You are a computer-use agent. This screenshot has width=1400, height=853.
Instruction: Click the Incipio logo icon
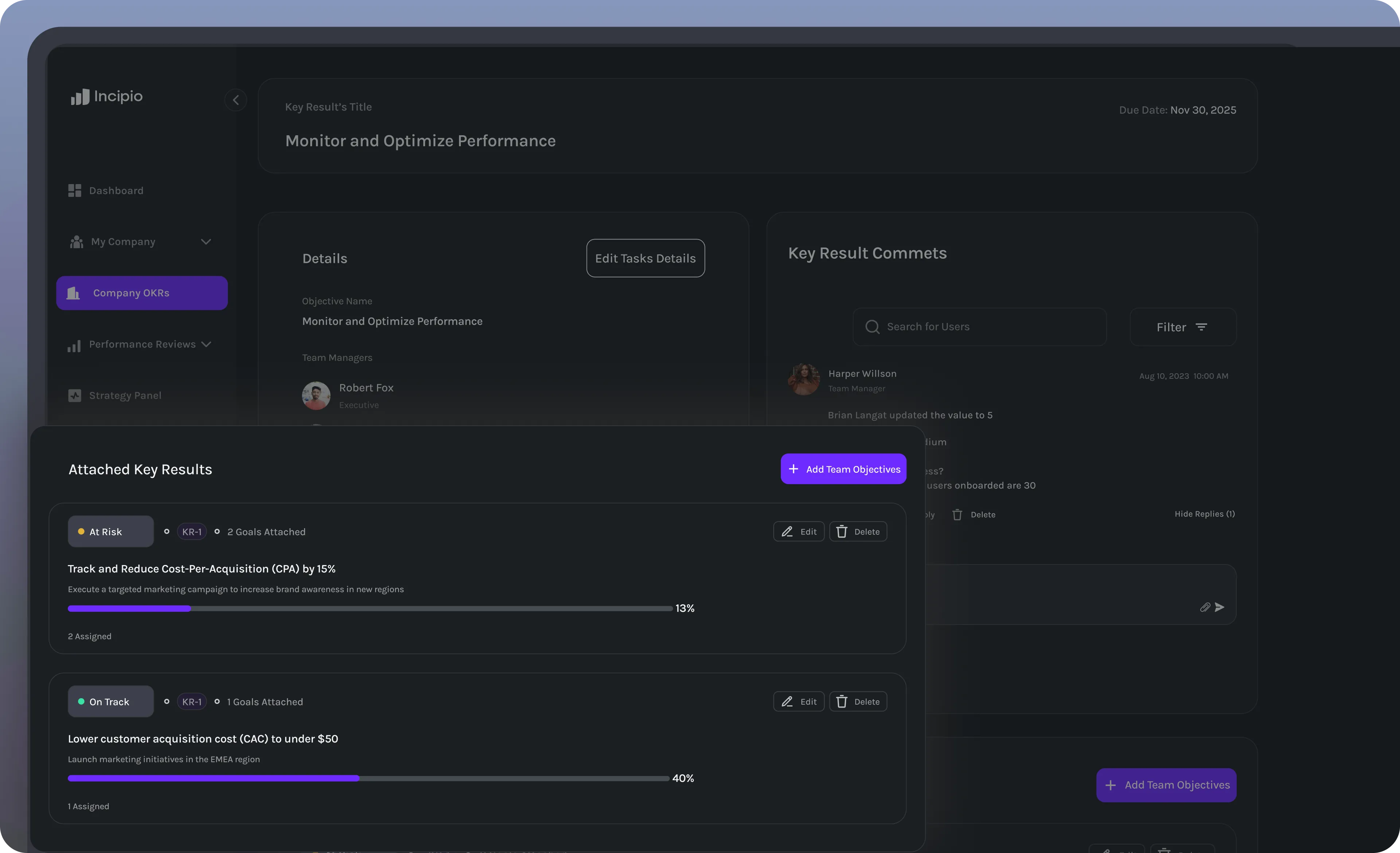79,97
